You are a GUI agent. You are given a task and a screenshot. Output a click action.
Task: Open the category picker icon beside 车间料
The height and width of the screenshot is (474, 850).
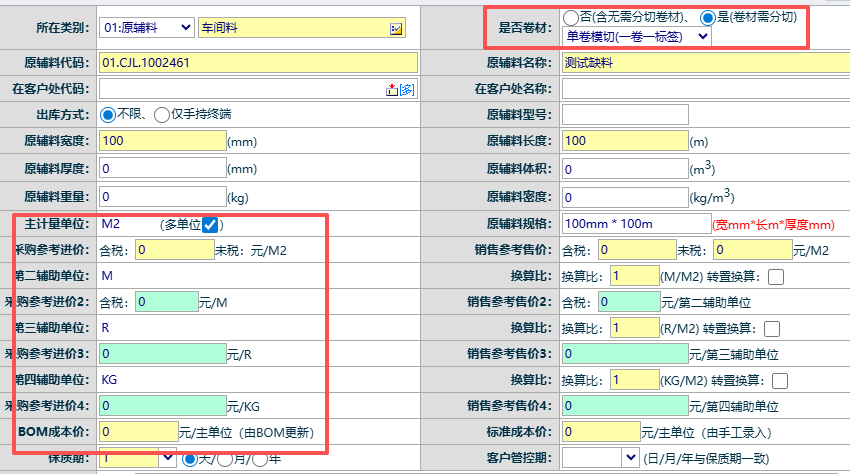point(396,29)
